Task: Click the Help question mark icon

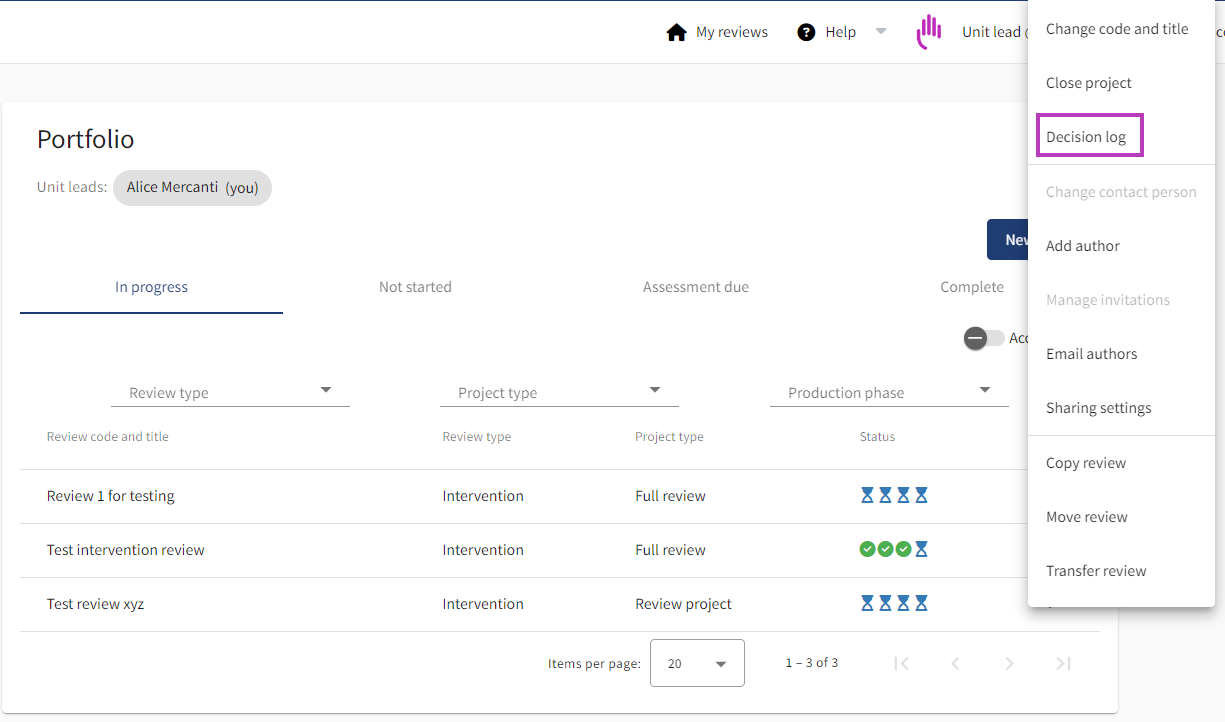Action: point(806,32)
